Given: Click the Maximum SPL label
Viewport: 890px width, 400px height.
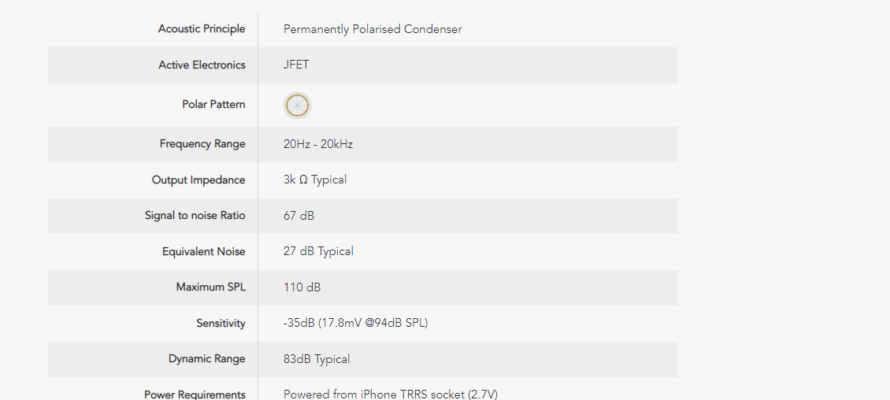Looking at the screenshot, I should [x=211, y=287].
